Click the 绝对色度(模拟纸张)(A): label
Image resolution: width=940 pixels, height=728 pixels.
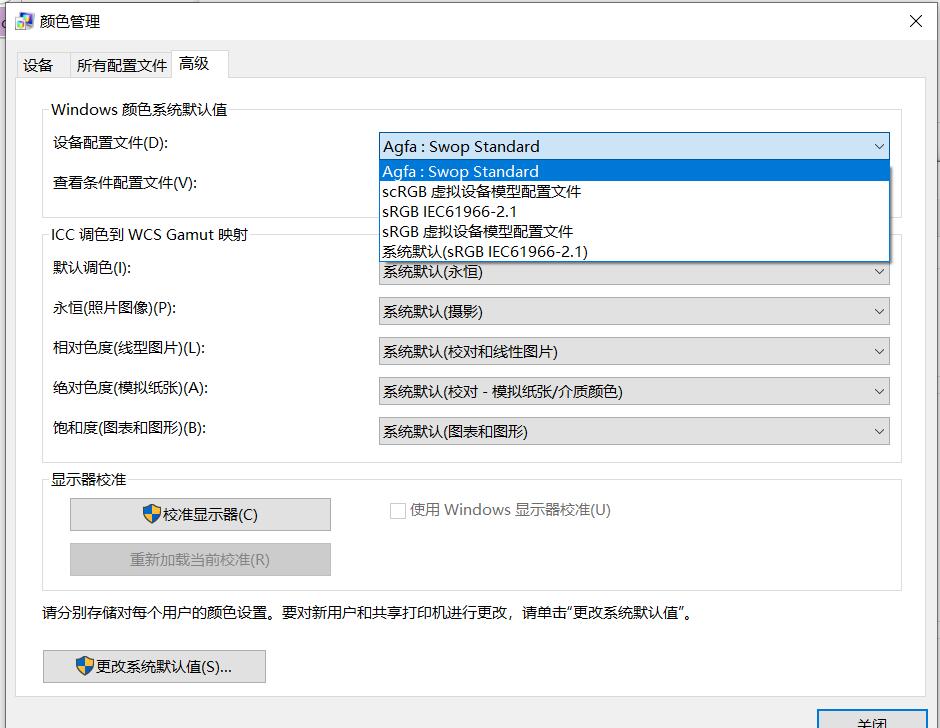(x=130, y=388)
